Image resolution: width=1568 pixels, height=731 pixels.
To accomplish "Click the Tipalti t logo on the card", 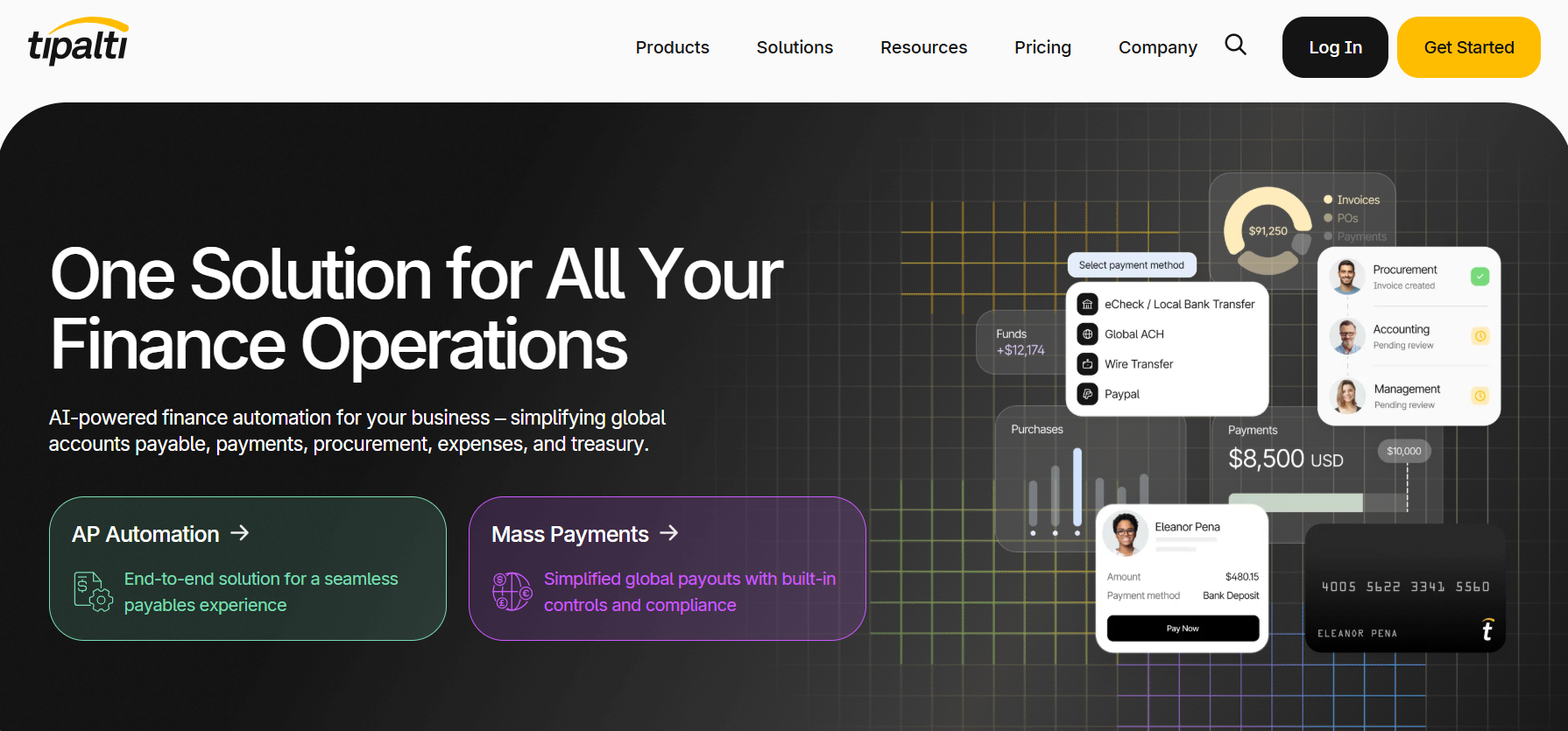I will tap(1487, 629).
